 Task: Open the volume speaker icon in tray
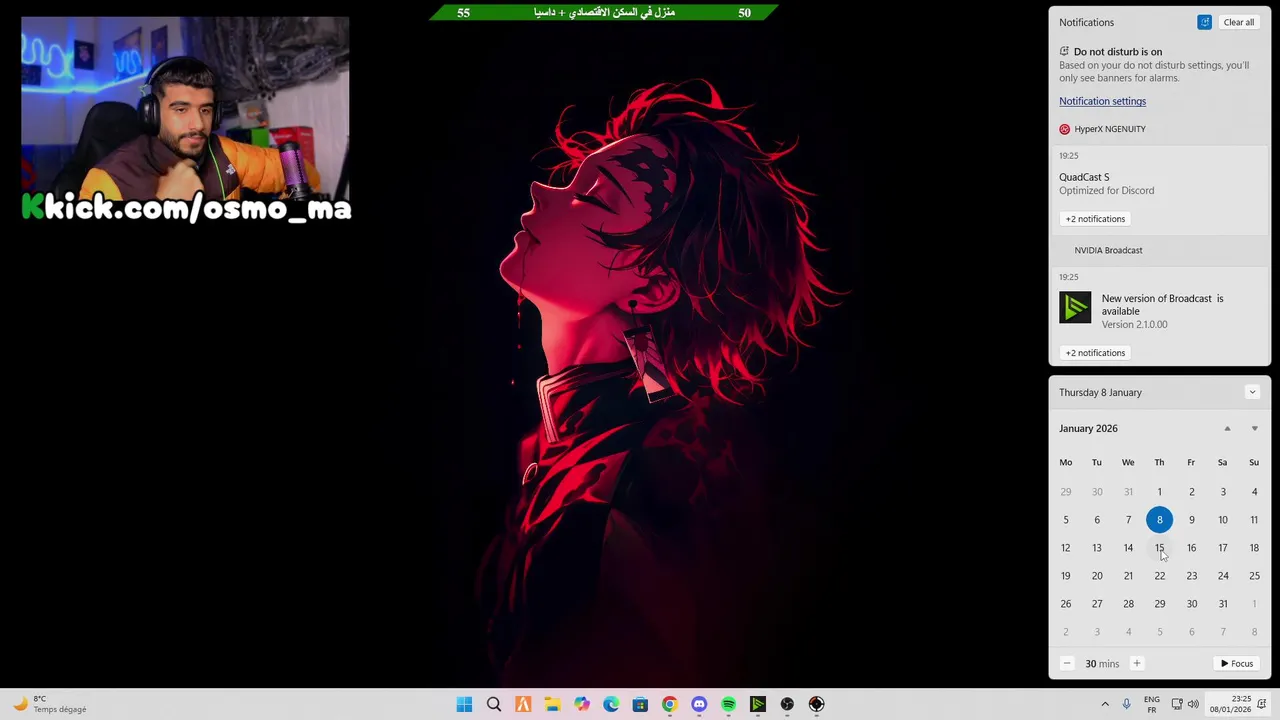click(1193, 704)
